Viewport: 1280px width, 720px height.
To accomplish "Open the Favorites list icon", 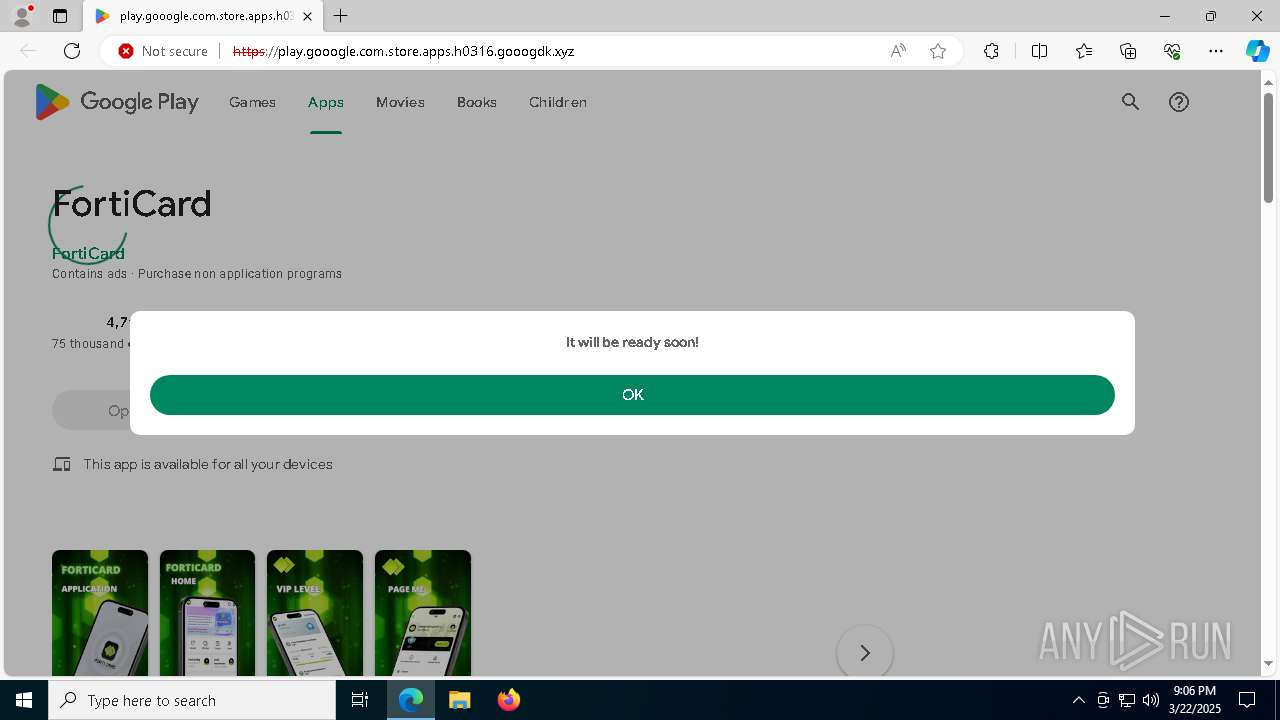I will coord(1084,51).
